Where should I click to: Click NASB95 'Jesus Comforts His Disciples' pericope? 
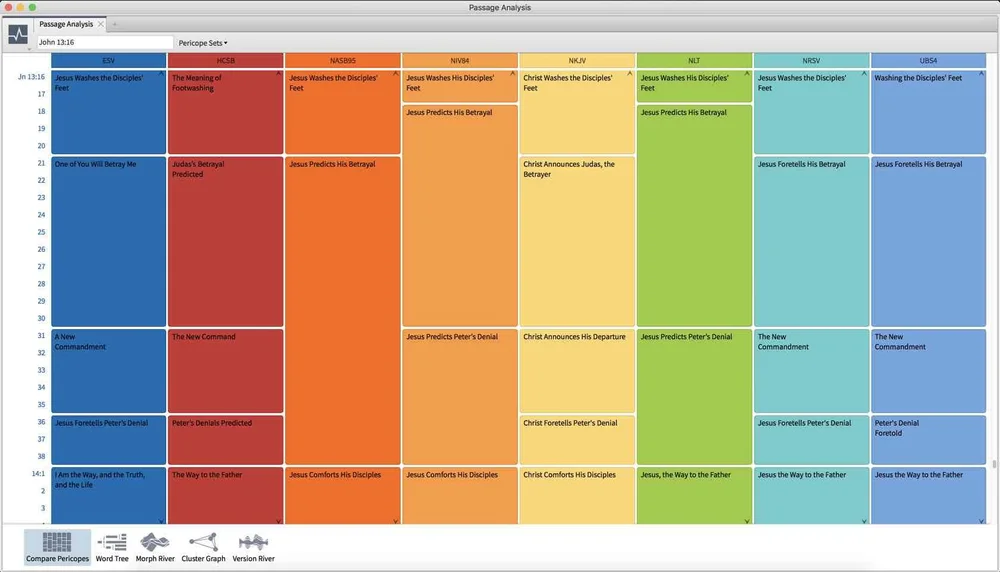(342, 495)
